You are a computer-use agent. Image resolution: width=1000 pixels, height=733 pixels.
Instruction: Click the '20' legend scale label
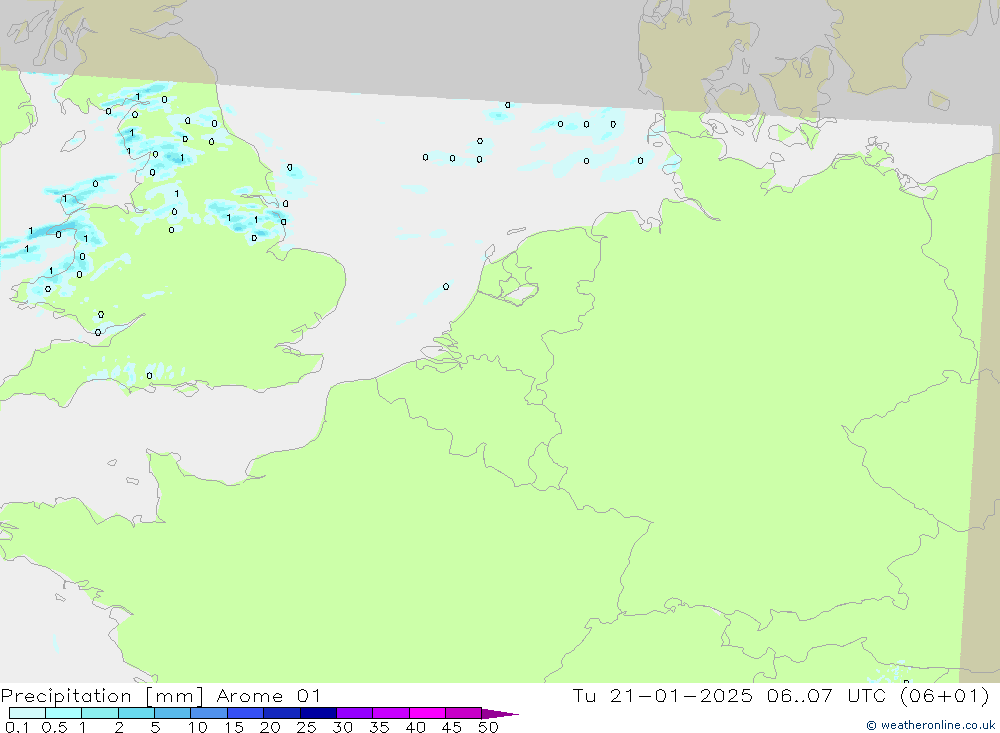point(270,727)
